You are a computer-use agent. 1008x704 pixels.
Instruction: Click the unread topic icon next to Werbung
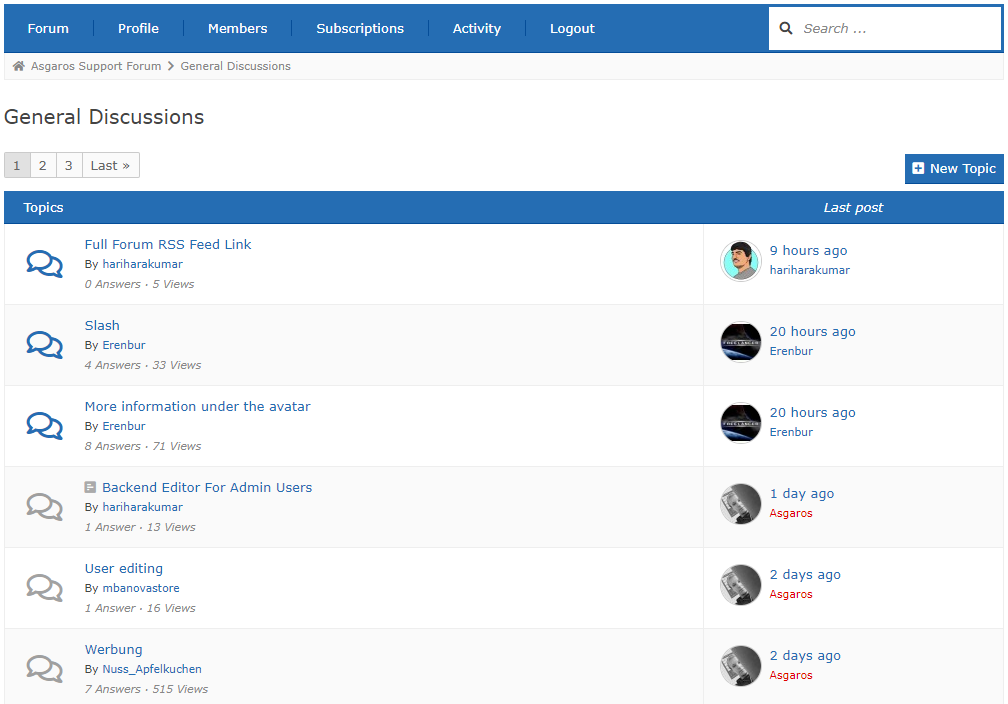click(44, 668)
